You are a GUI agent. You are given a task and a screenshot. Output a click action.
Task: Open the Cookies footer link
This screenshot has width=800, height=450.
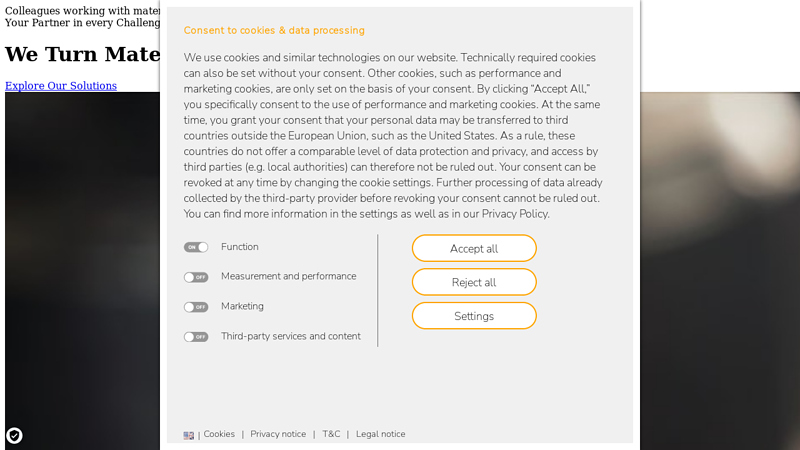coord(219,434)
